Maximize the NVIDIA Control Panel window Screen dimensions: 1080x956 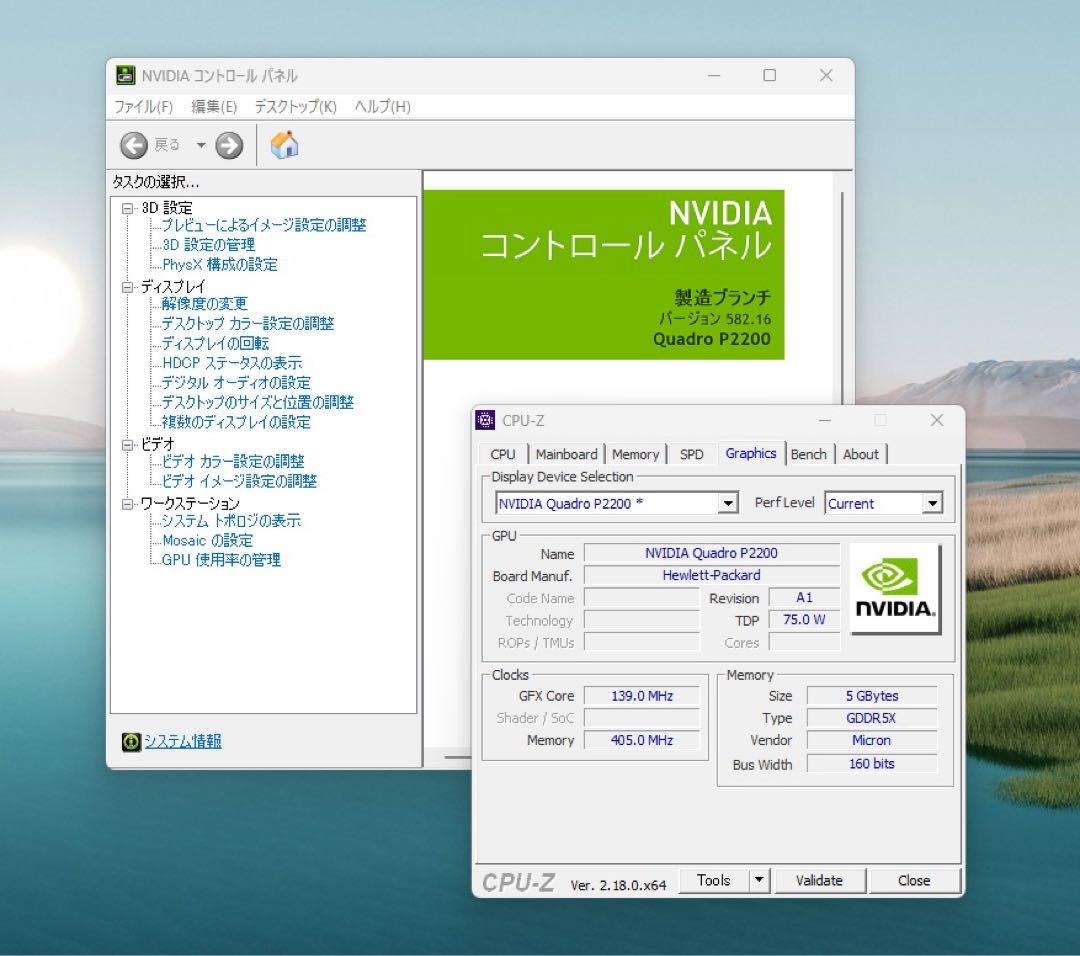click(770, 75)
